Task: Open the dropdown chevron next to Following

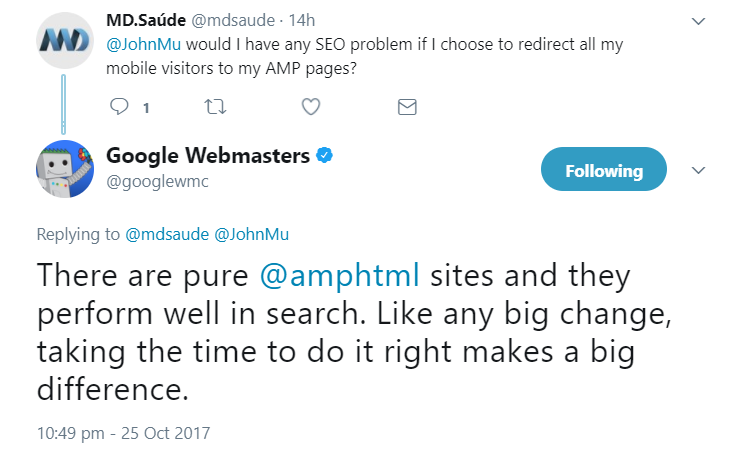Action: [699, 170]
